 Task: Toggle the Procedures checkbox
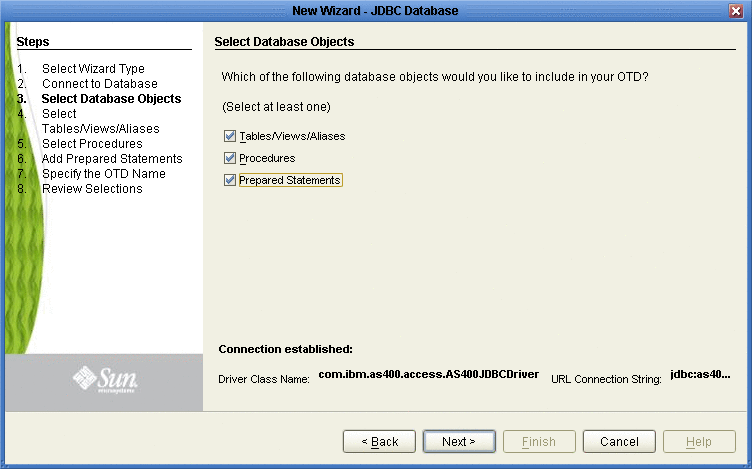click(x=230, y=158)
